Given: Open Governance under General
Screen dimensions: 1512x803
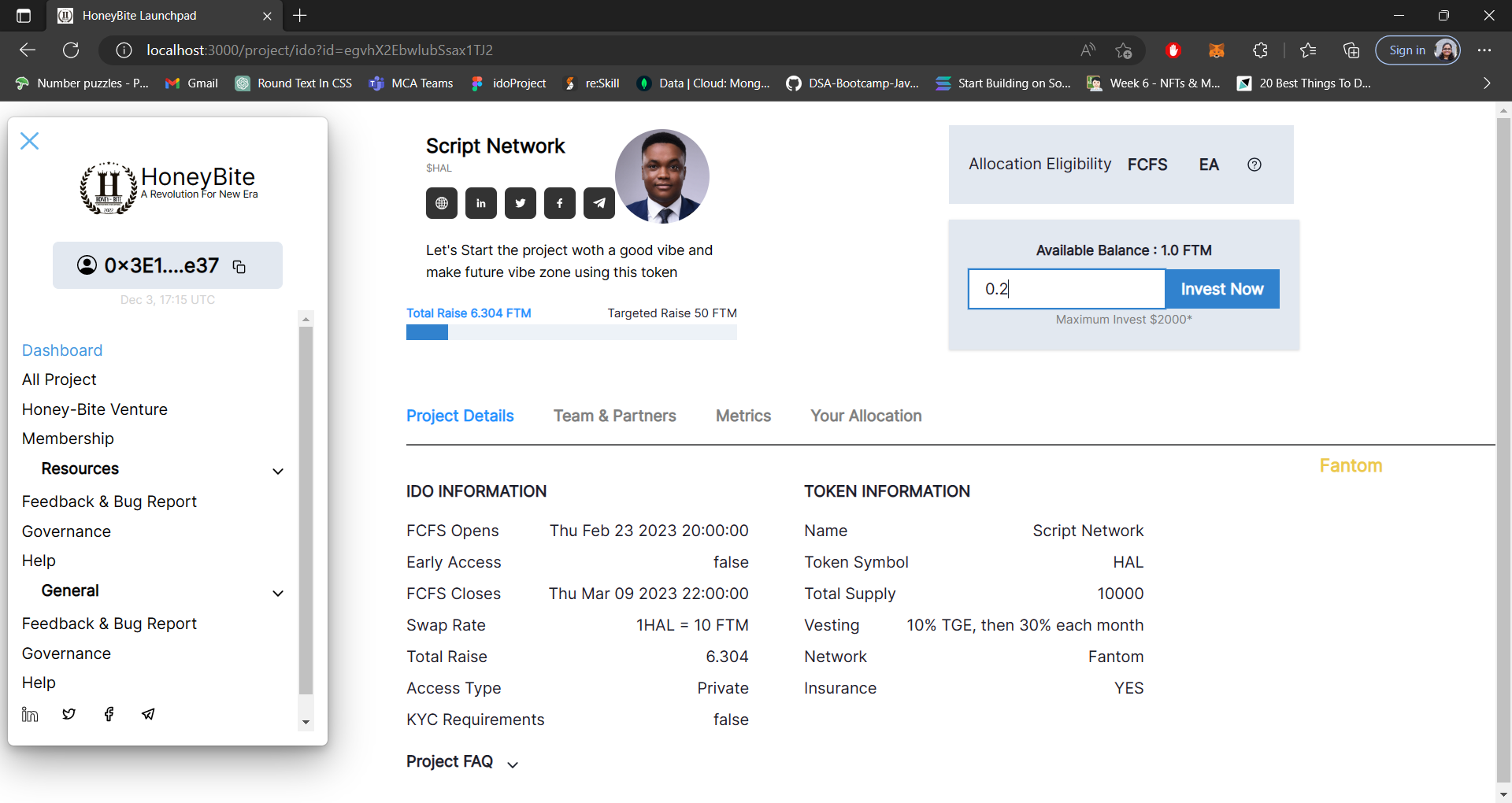Looking at the screenshot, I should coord(66,653).
